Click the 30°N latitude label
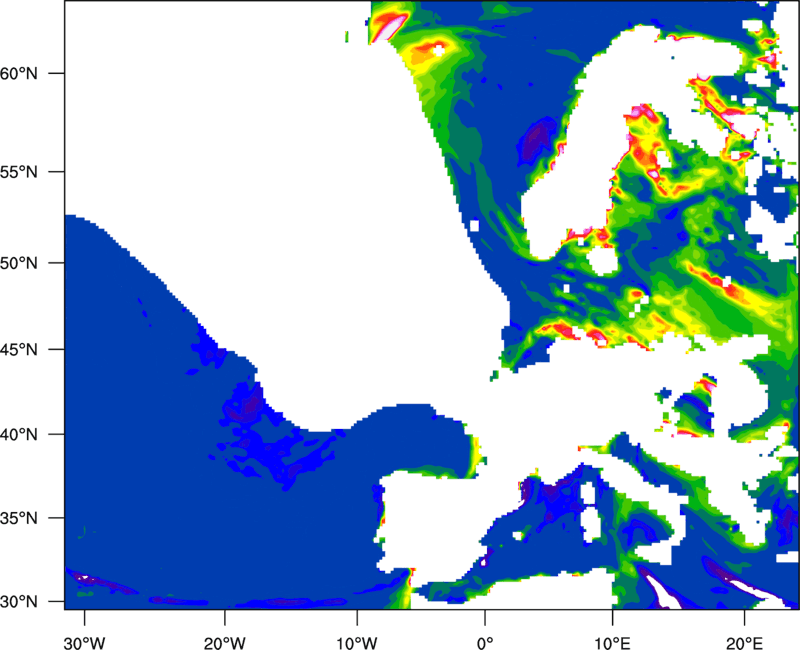The height and width of the screenshot is (650, 800). [19, 602]
